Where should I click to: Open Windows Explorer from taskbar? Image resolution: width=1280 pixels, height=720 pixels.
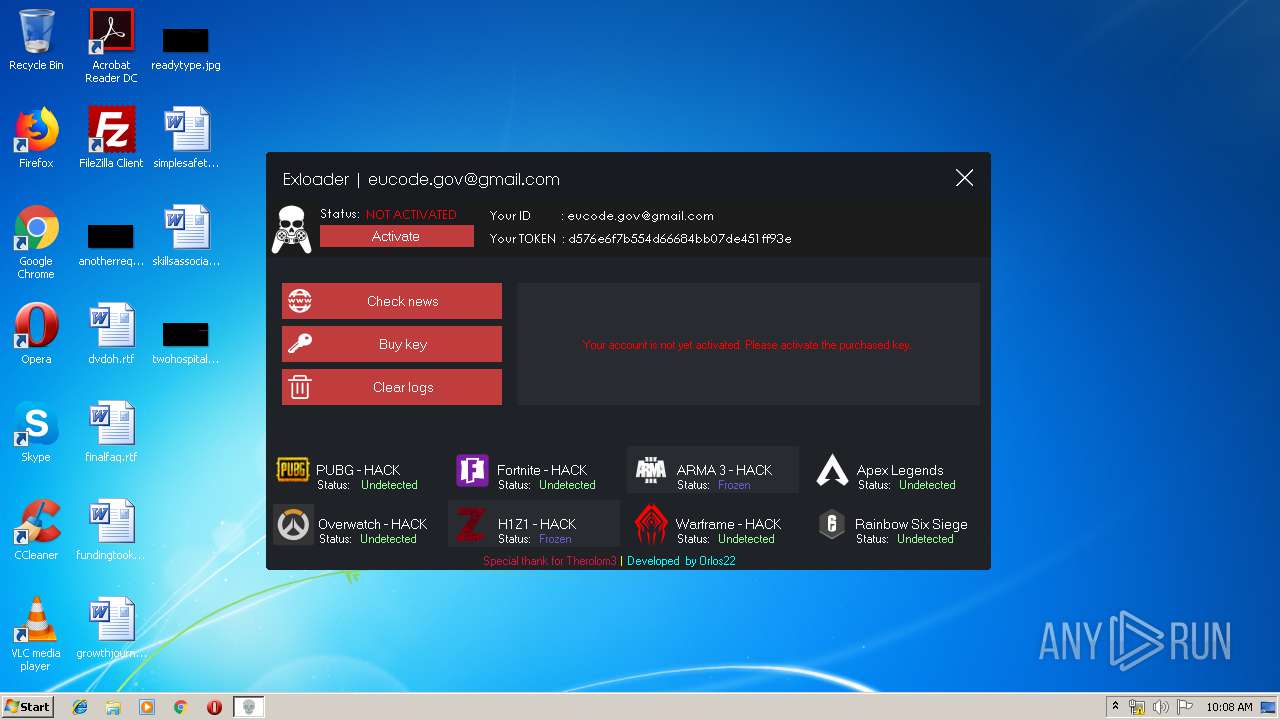click(x=113, y=707)
